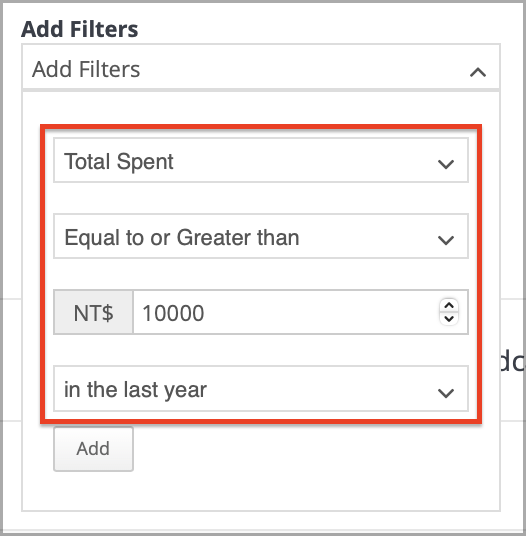This screenshot has width=526, height=536.
Task: Click the NT$ currency prefix label
Action: (93, 312)
